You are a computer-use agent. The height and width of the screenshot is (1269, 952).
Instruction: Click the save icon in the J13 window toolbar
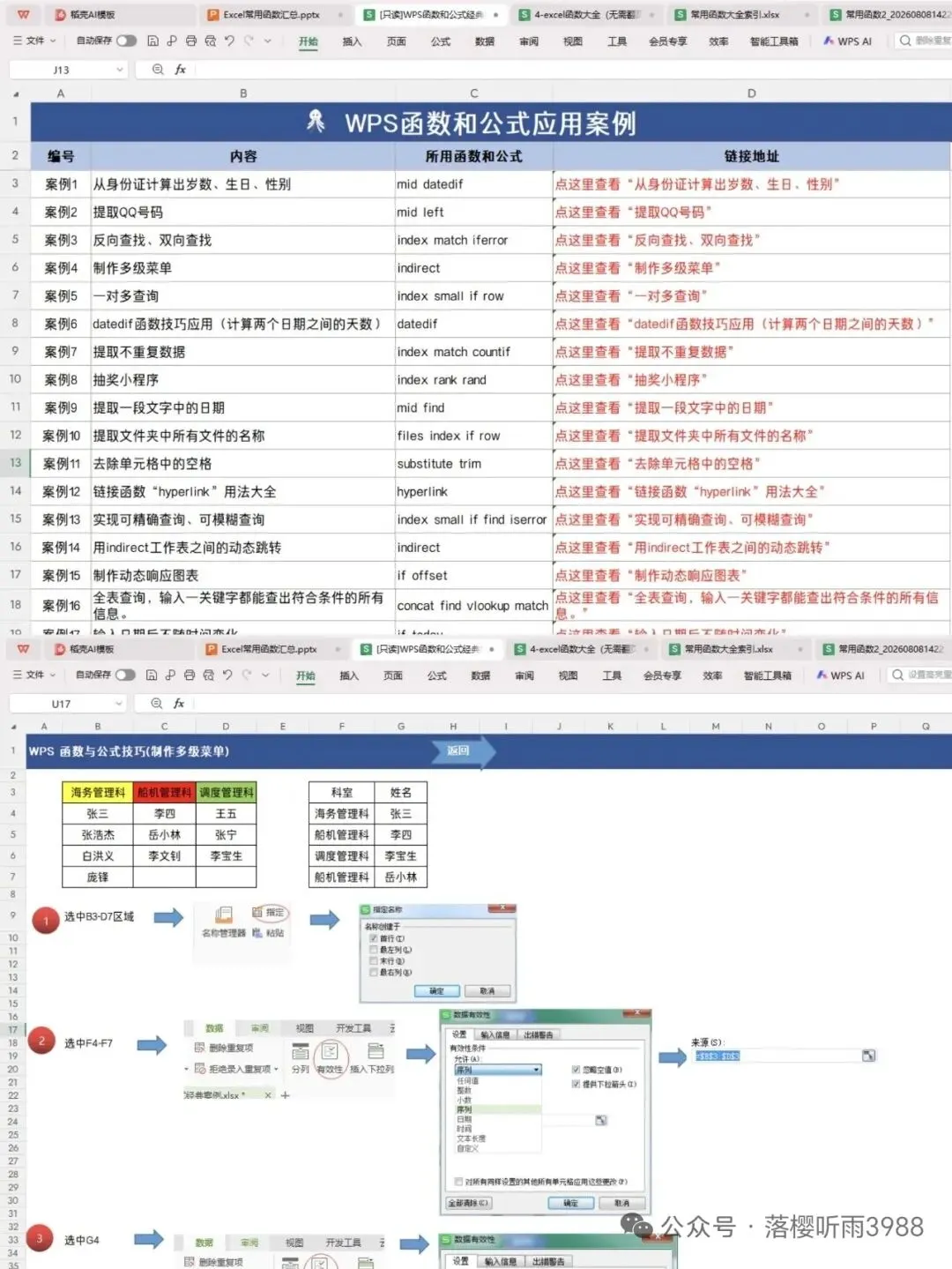(152, 41)
